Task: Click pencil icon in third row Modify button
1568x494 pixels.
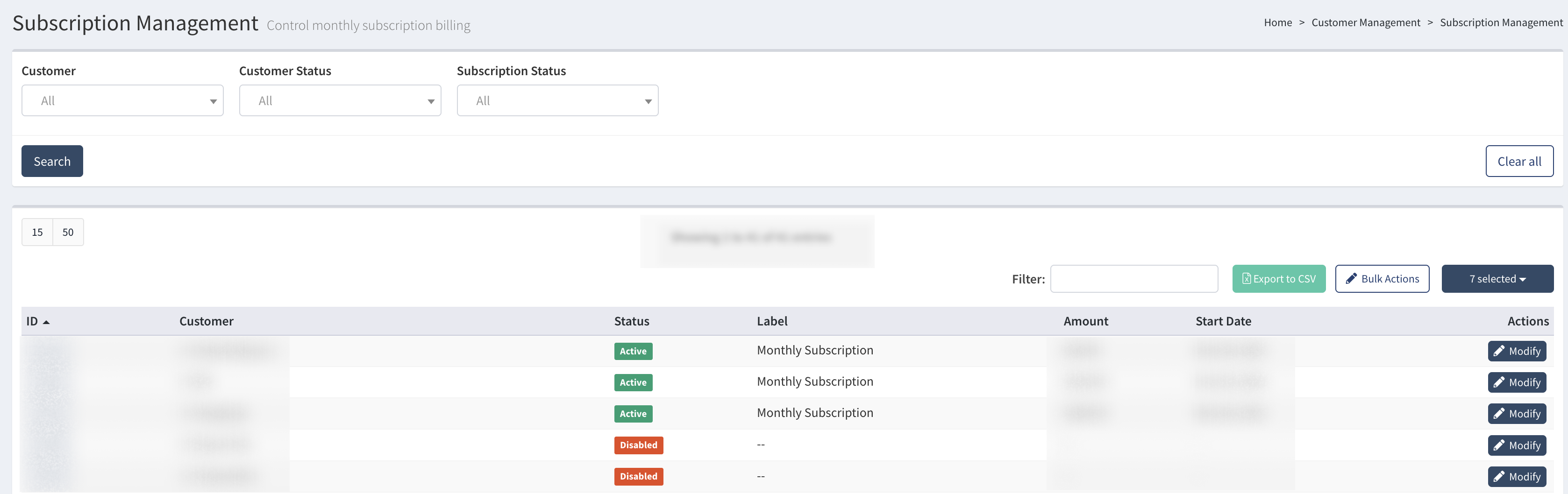Action: [1498, 414]
